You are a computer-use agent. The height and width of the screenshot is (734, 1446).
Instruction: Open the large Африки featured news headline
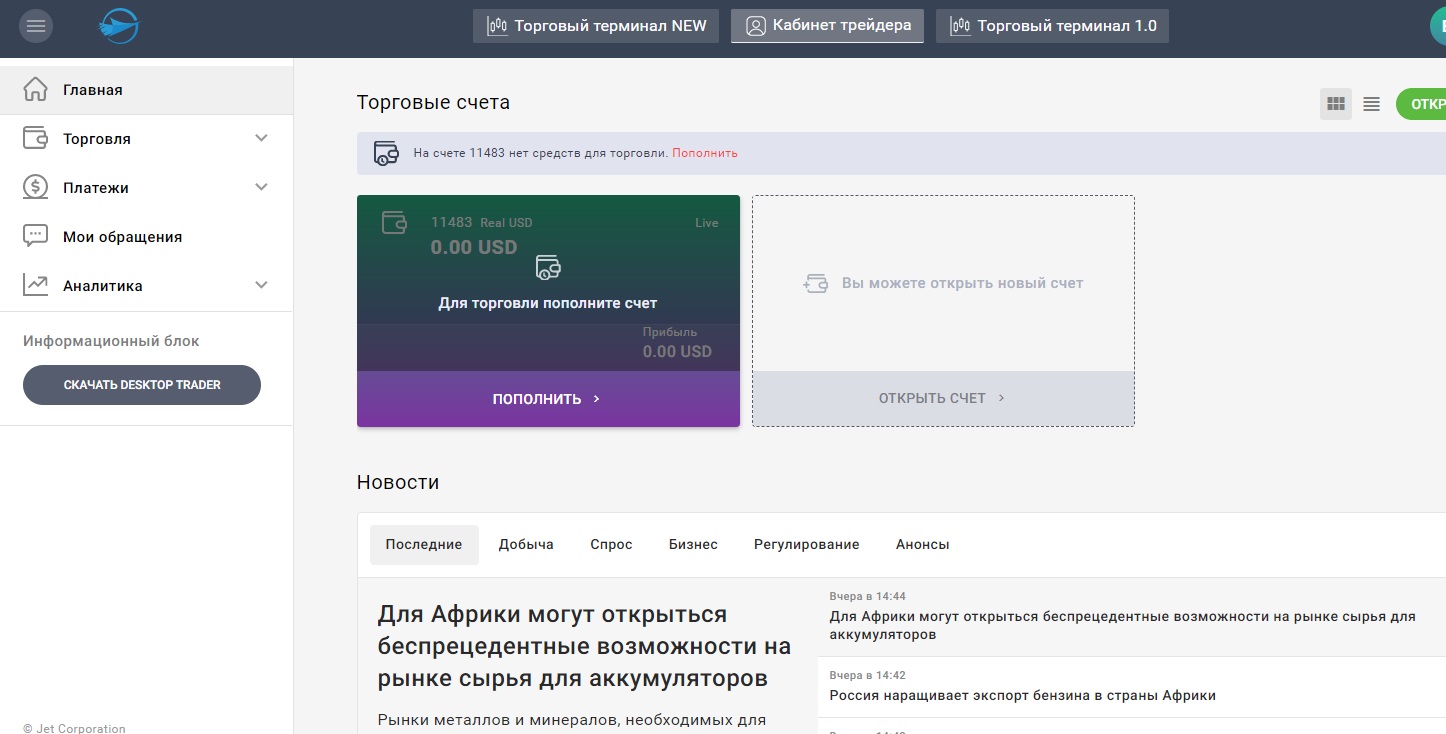pos(584,646)
